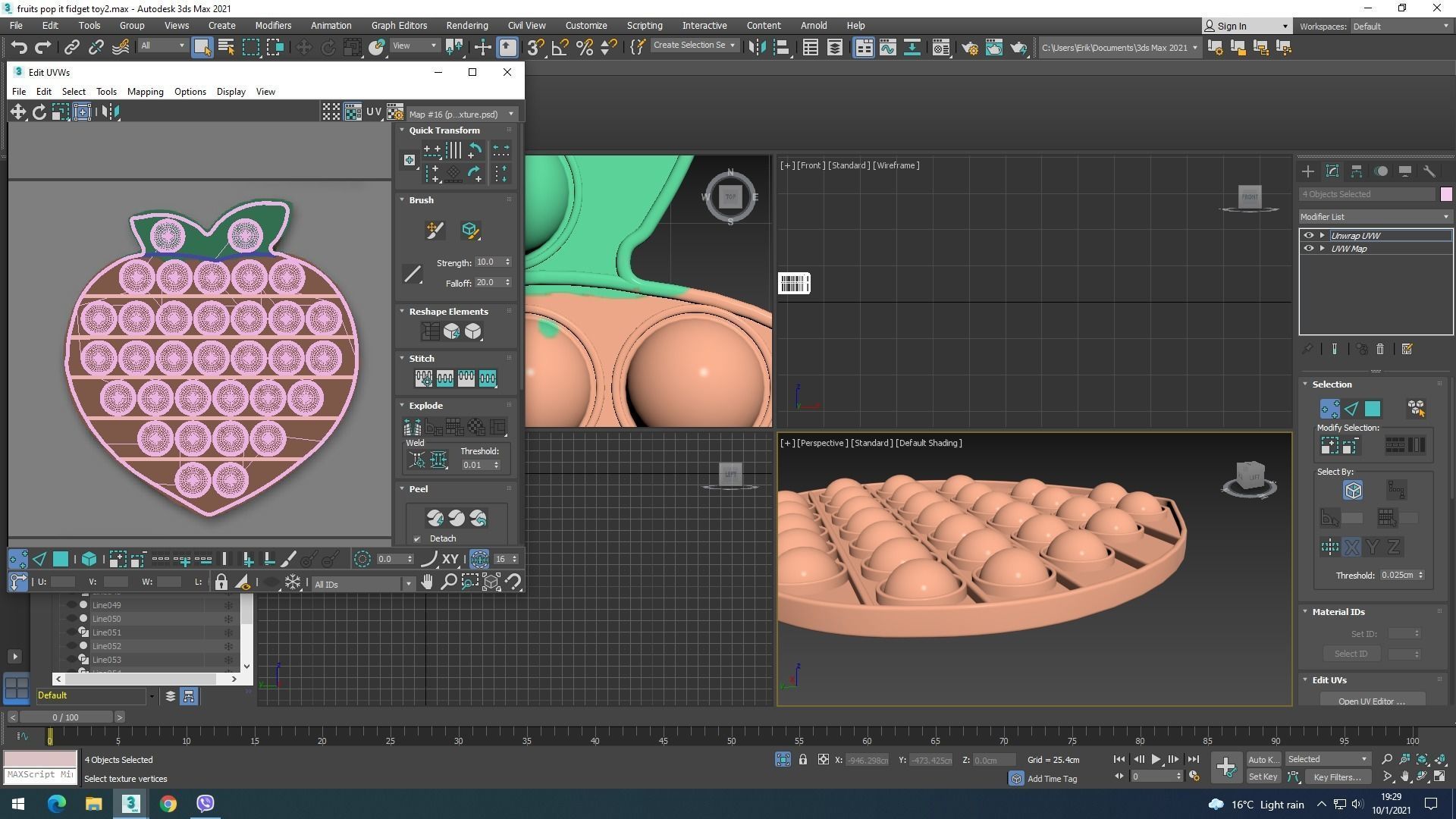Click the Set Key button
Viewport: 1456px width, 819px height.
pyautogui.click(x=1263, y=777)
